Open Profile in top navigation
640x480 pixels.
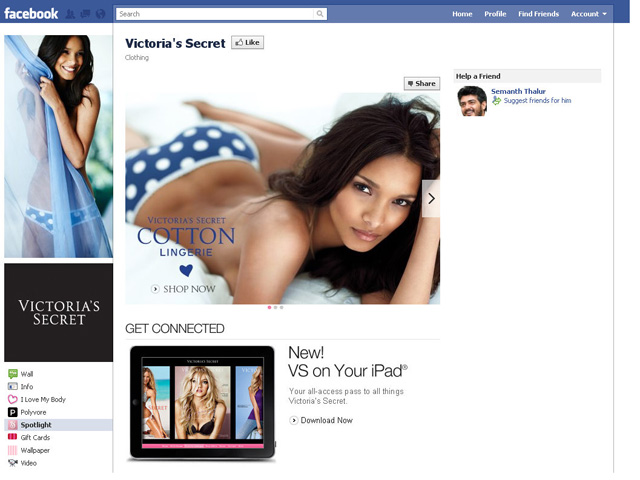pyautogui.click(x=495, y=14)
